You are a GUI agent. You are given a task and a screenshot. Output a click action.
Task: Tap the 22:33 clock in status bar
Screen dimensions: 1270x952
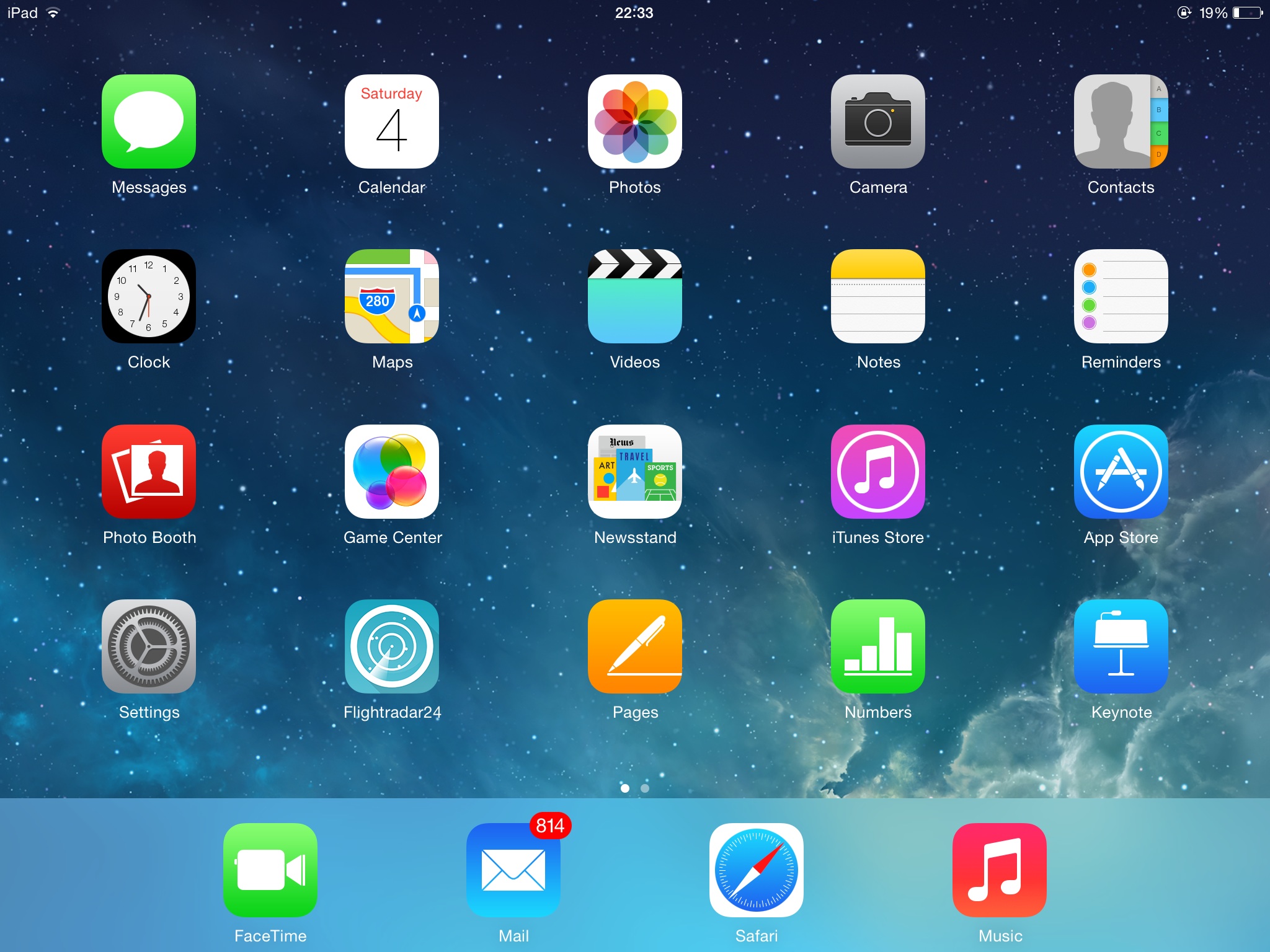pyautogui.click(x=634, y=13)
